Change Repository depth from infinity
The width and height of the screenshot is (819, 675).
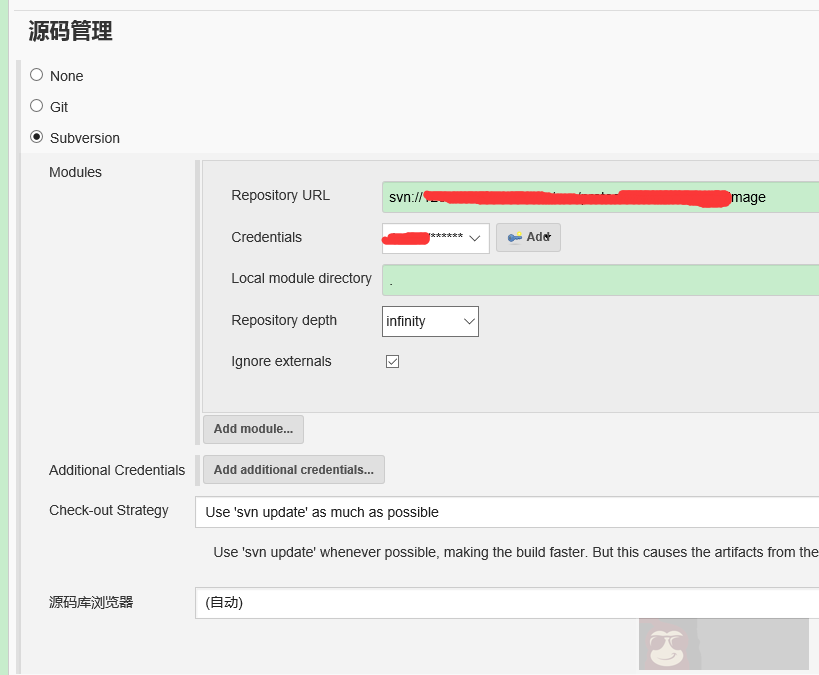430,321
